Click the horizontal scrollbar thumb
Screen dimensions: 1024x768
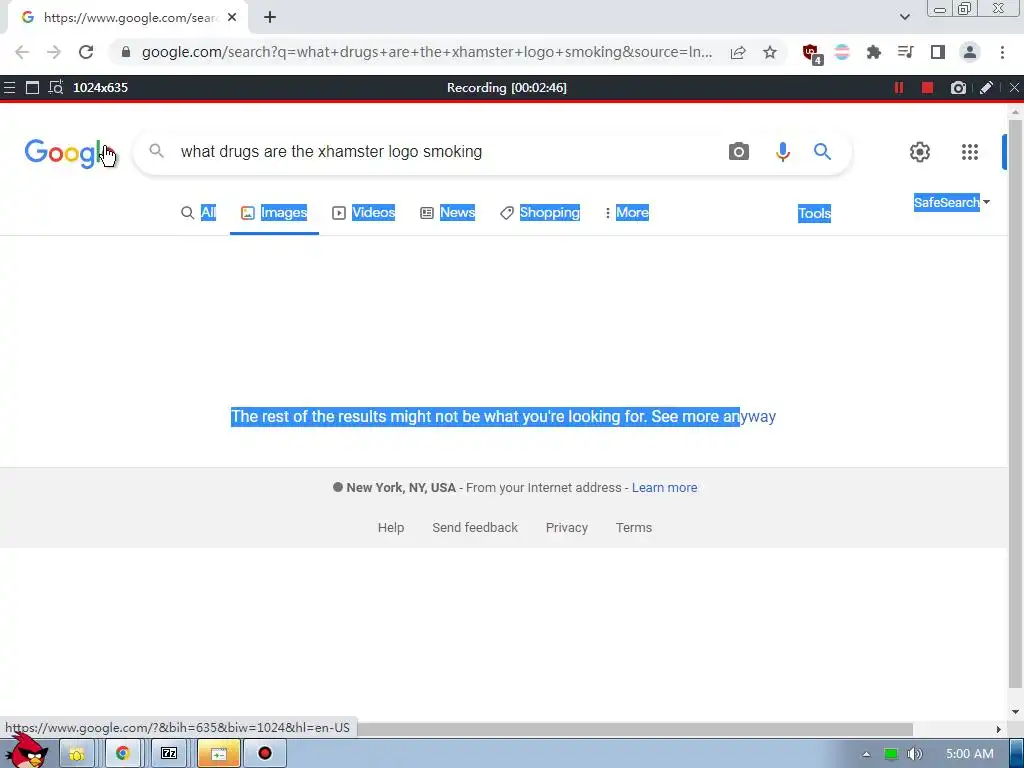click(635, 729)
